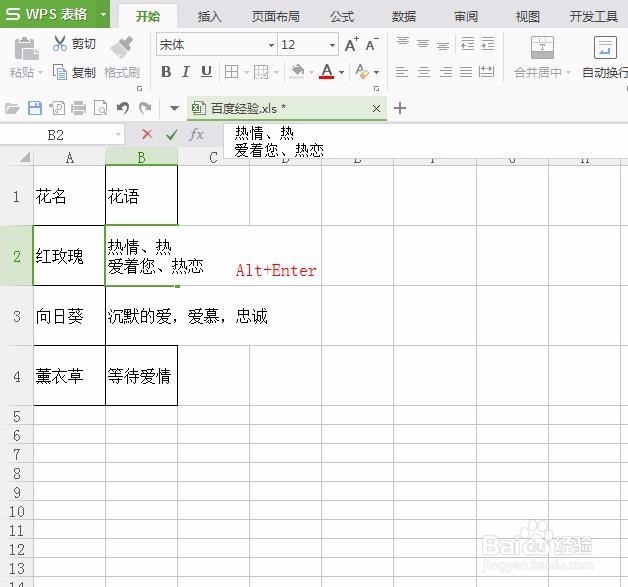The image size is (628, 587).
Task: Click the Copy icon
Action: coord(60,72)
